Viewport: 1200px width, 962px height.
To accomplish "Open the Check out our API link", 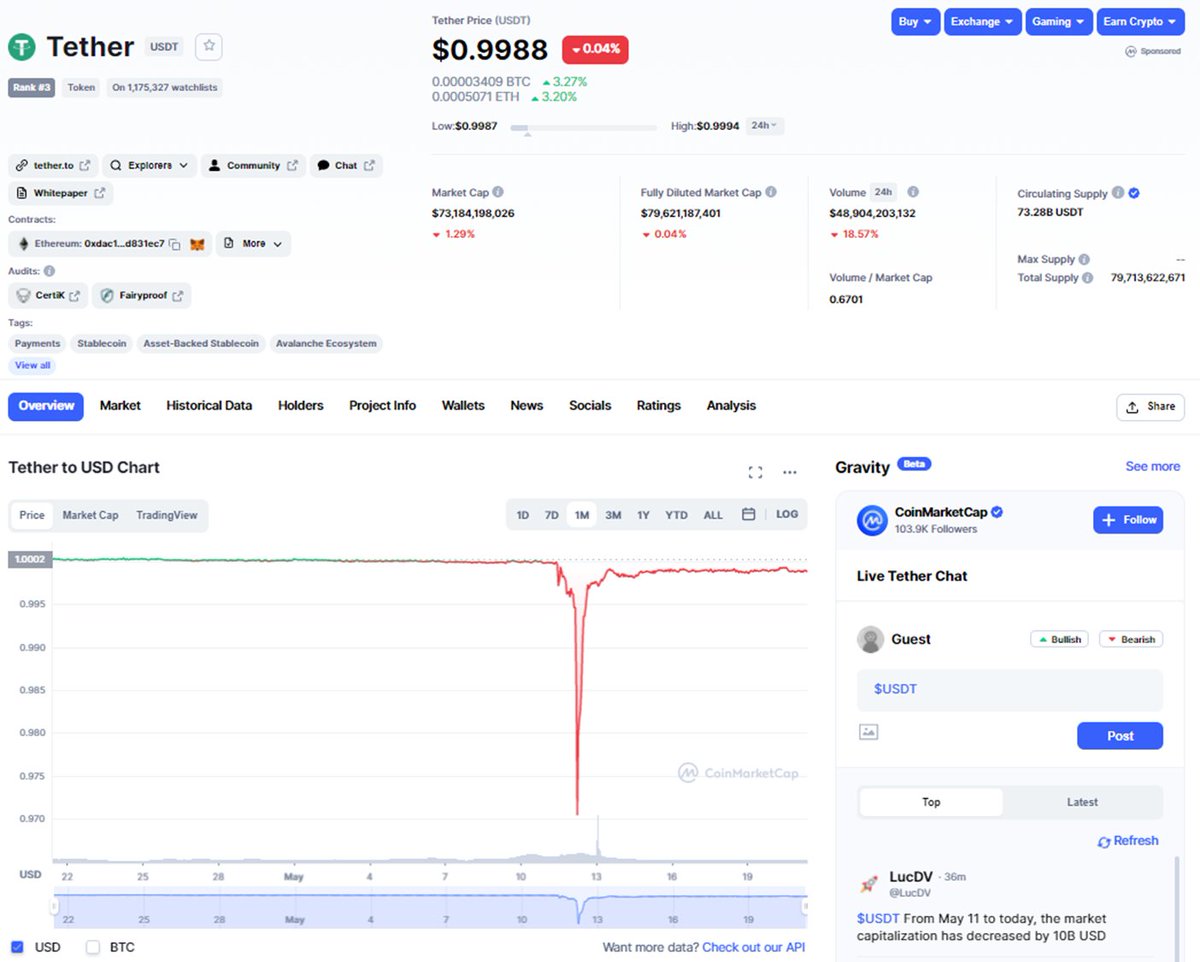I will click(x=754, y=947).
